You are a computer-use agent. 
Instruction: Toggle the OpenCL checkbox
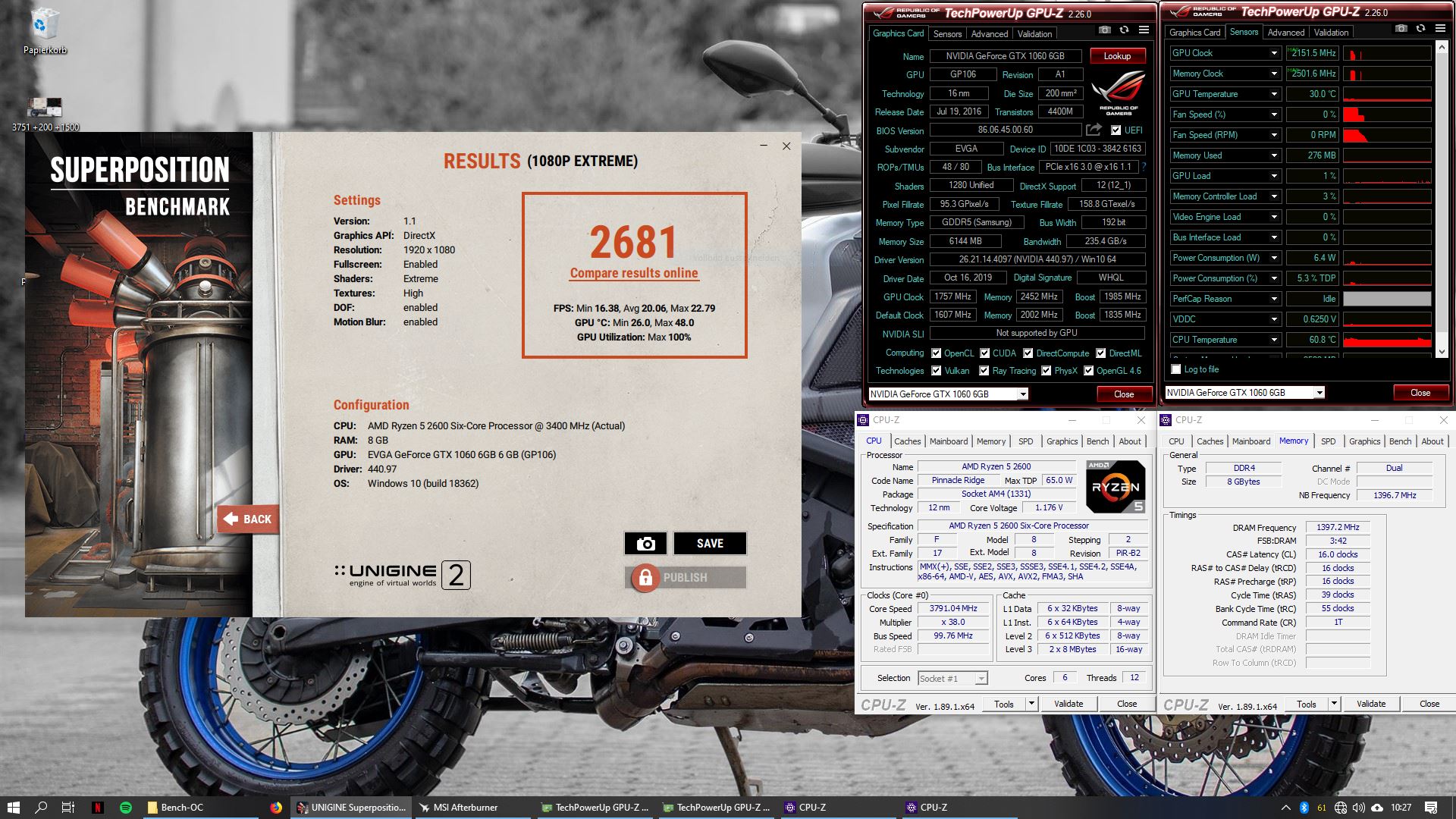(937, 353)
